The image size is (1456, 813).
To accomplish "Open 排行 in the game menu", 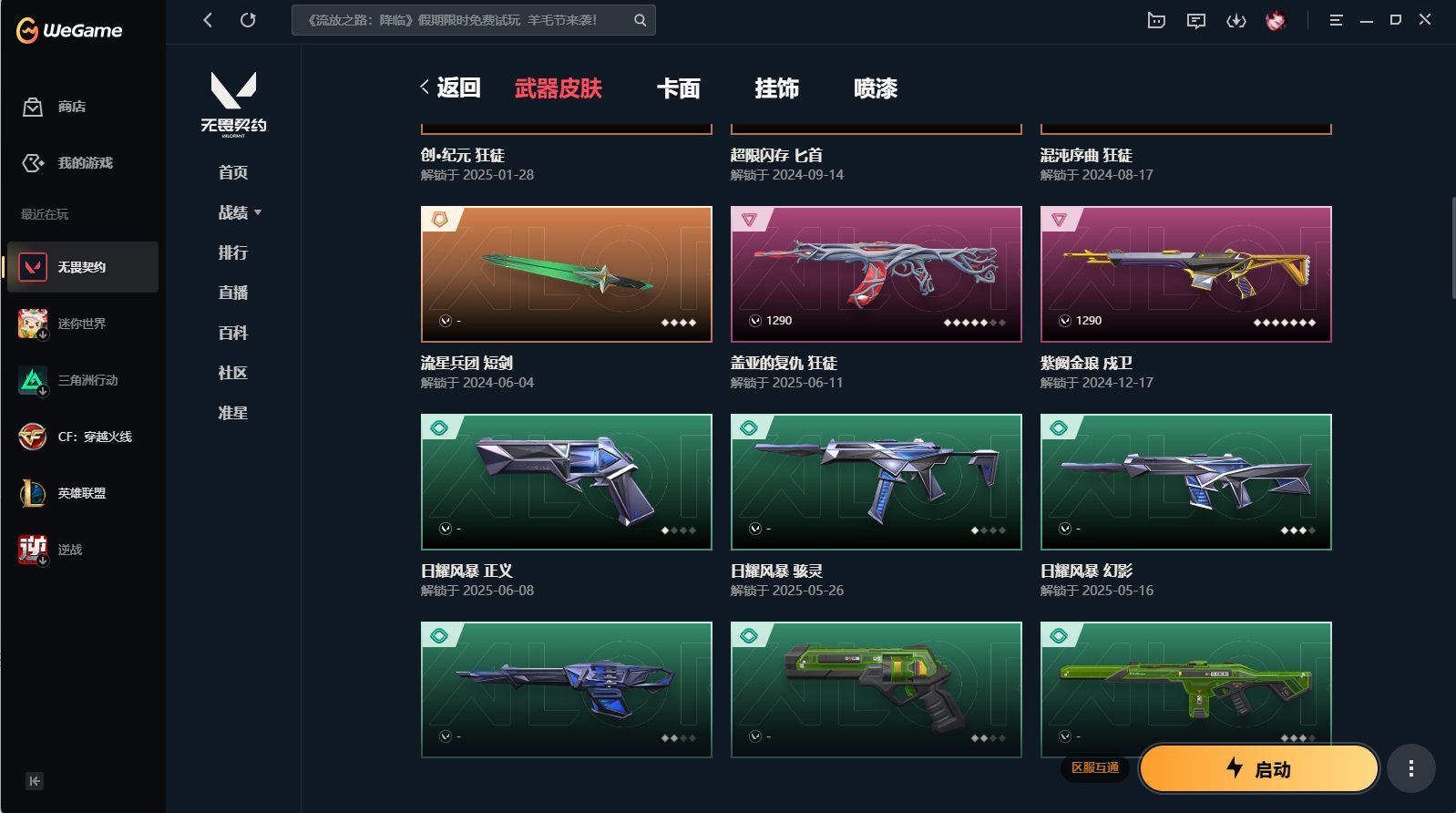I will pyautogui.click(x=233, y=252).
